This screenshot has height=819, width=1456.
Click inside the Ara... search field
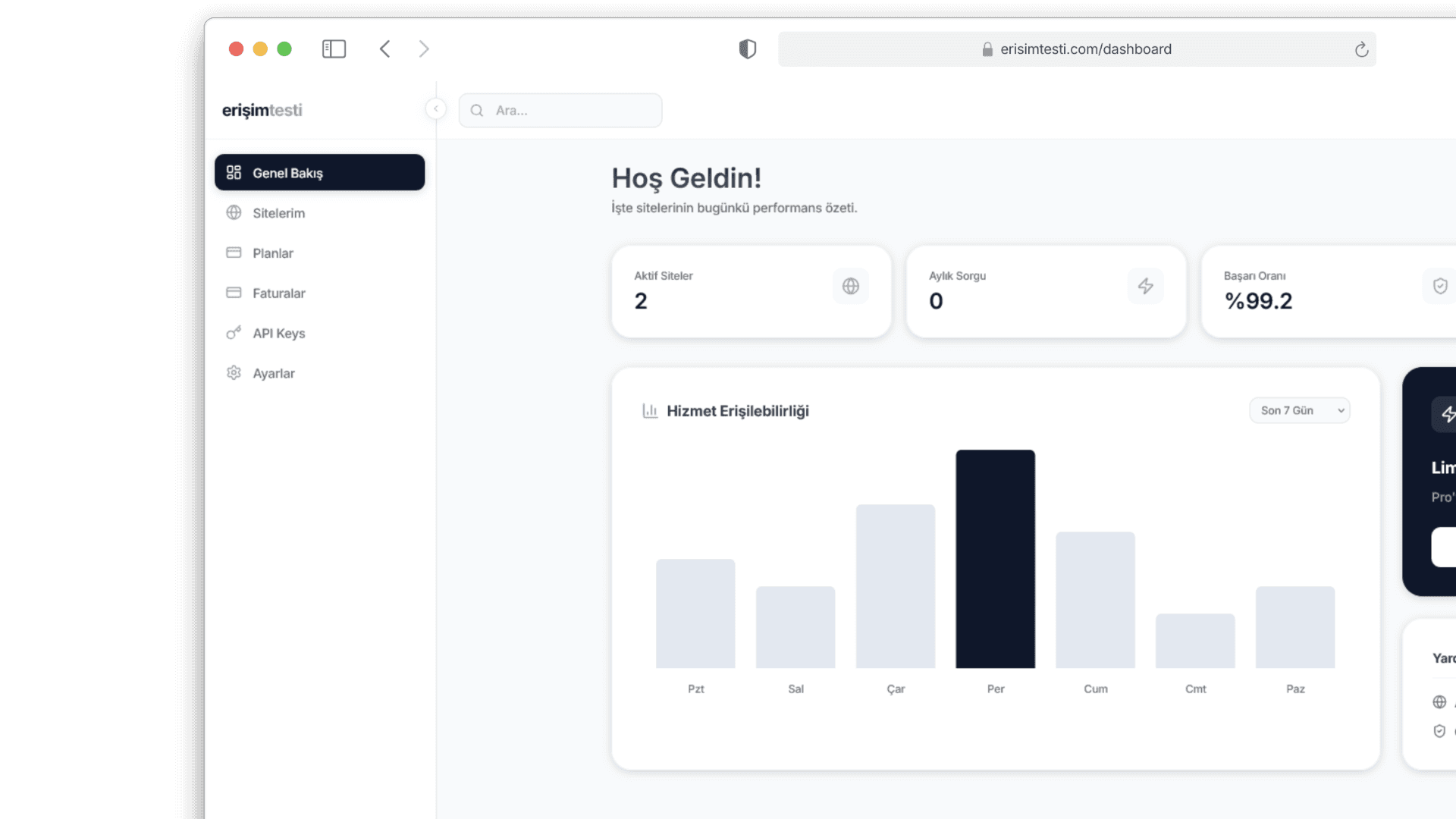(x=560, y=110)
